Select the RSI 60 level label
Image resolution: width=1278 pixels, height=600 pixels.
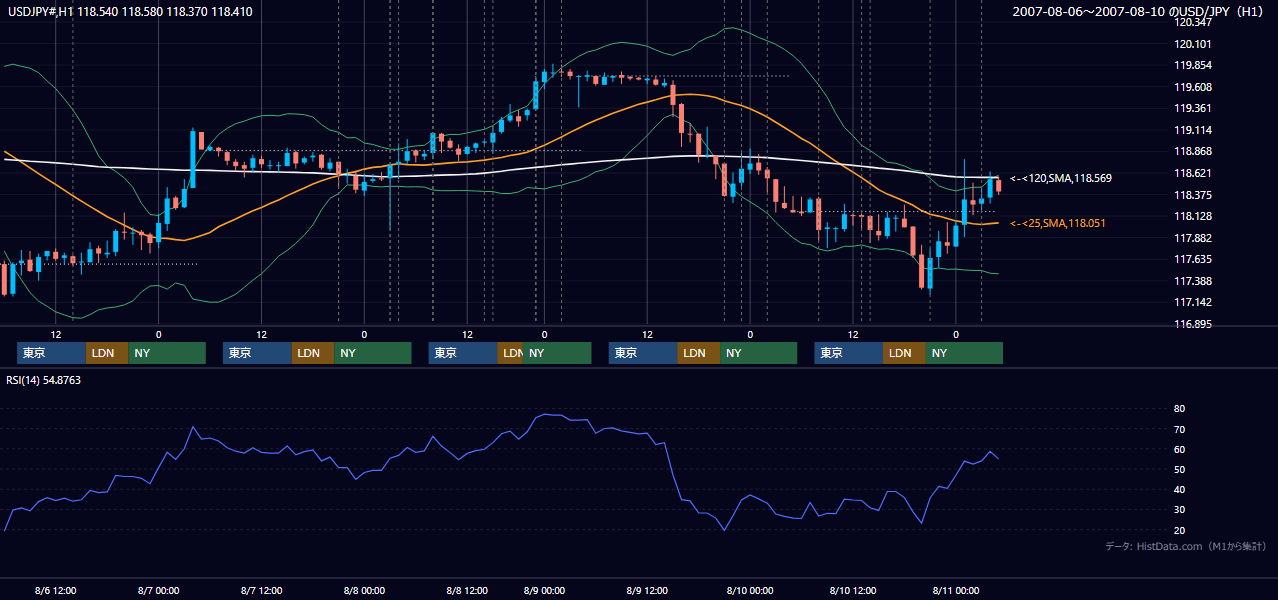1179,449
